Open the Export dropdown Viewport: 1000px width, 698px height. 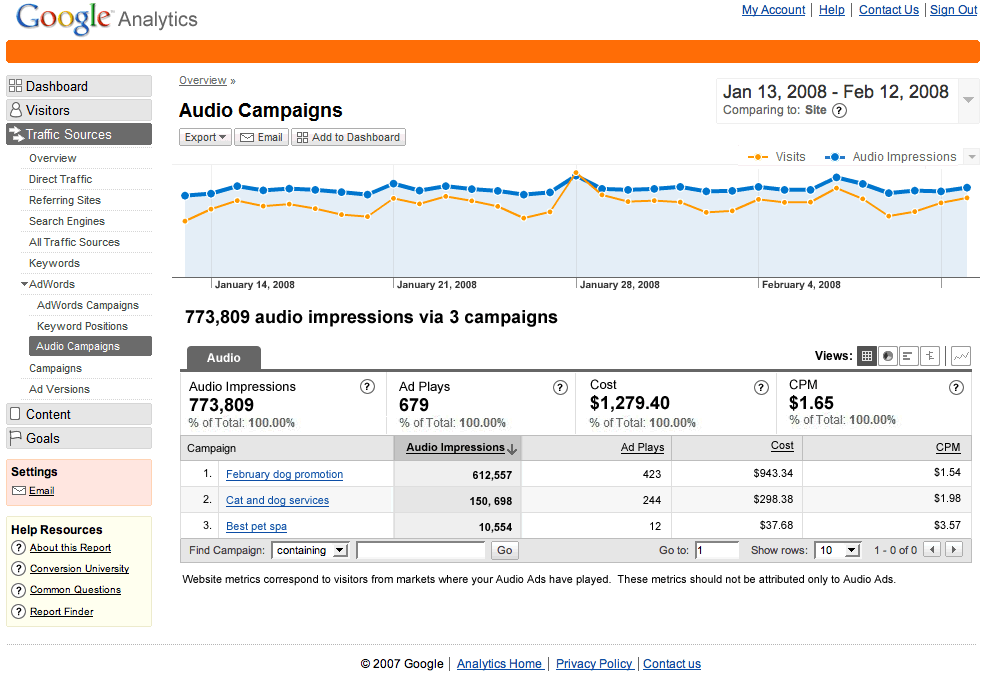205,137
